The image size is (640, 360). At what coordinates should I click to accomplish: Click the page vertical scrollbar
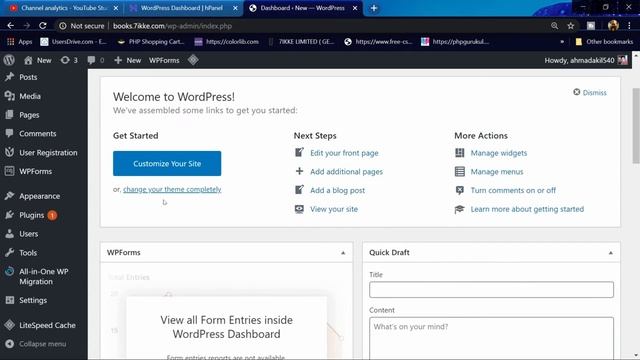(x=636, y=126)
